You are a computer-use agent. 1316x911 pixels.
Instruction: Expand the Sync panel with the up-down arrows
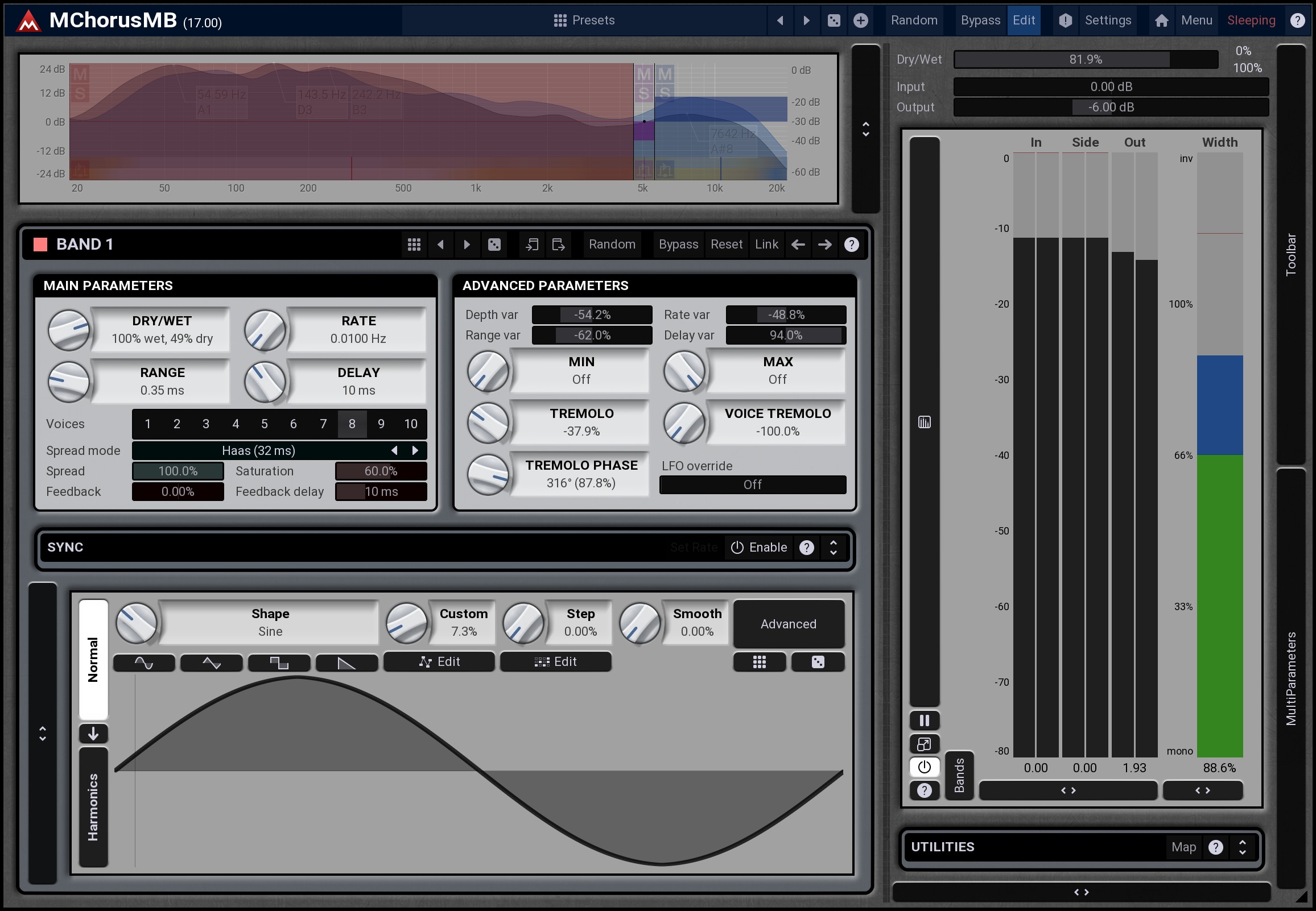click(833, 548)
